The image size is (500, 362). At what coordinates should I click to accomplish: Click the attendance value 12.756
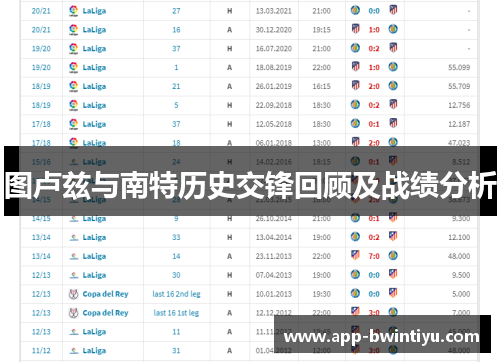coord(459,105)
